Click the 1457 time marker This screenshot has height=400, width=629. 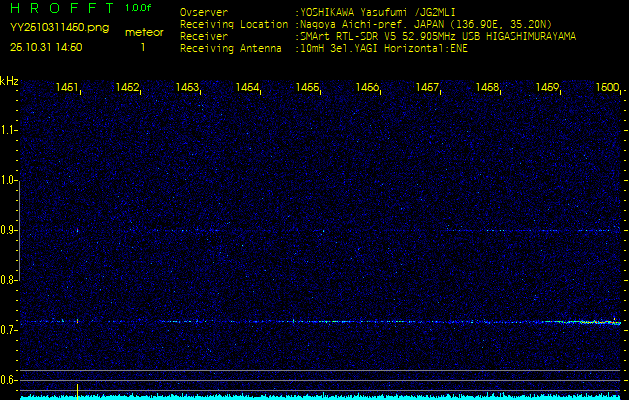pyautogui.click(x=427, y=88)
